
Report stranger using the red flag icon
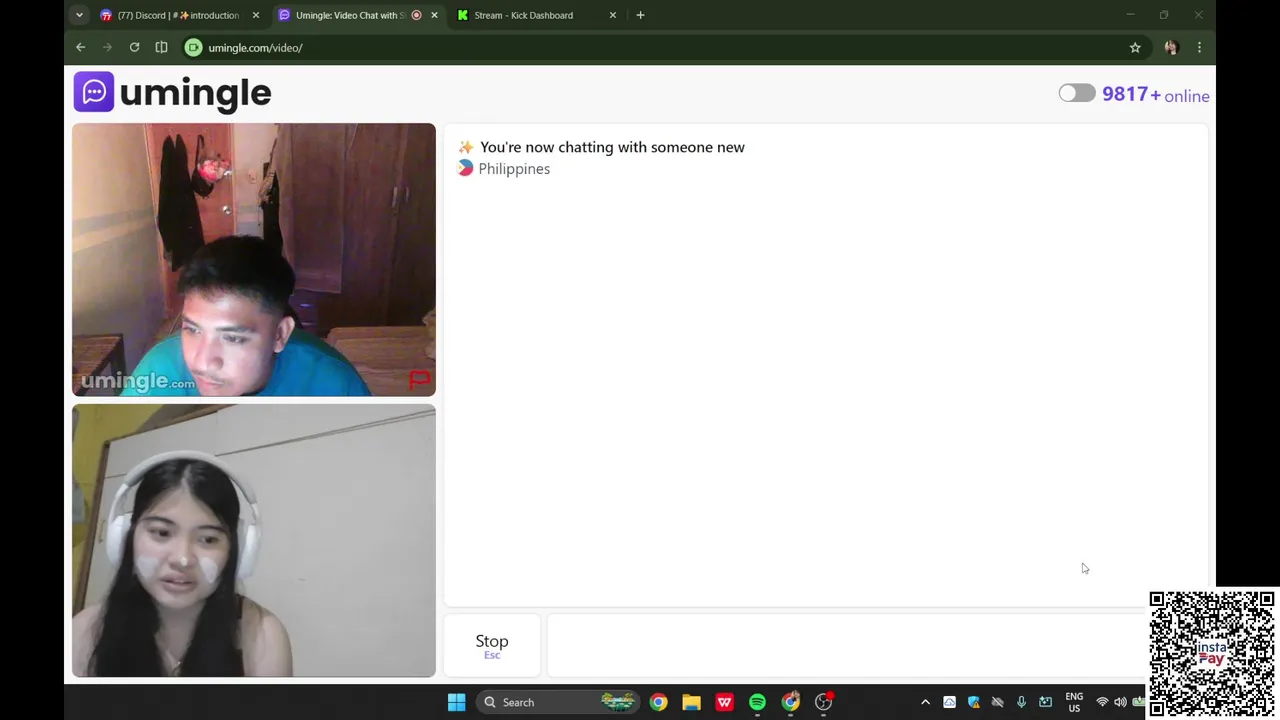pyautogui.click(x=419, y=380)
